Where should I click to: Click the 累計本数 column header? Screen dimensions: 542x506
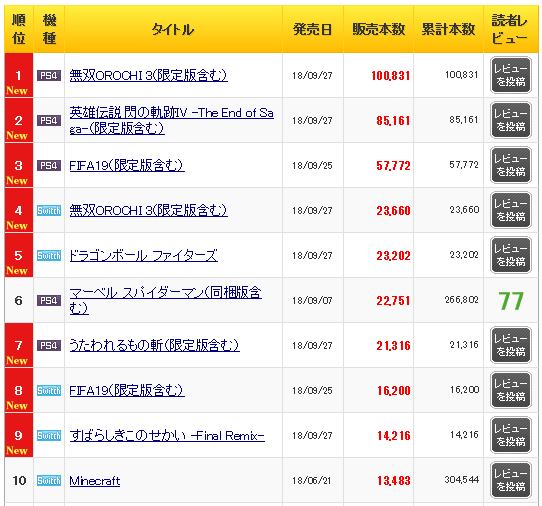tap(448, 29)
